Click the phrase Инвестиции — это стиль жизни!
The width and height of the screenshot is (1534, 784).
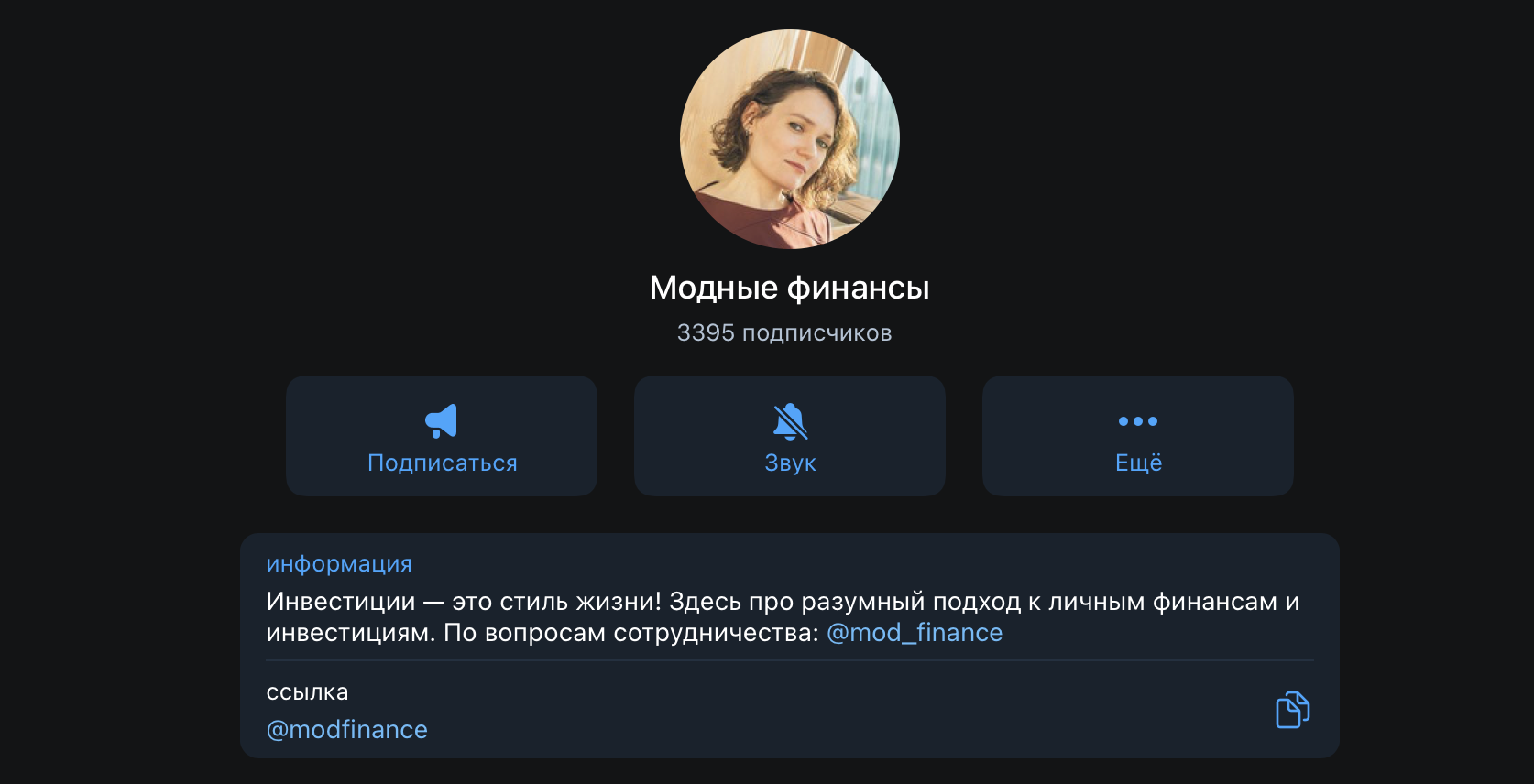[463, 602]
